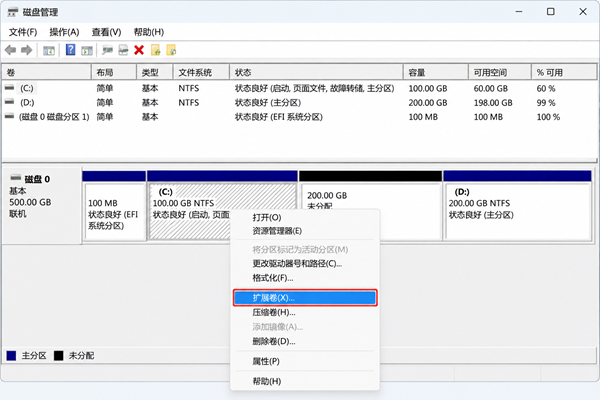Click the drive icon beside (C:) in volume list
Screen dimensions: 600x400
click(9, 88)
